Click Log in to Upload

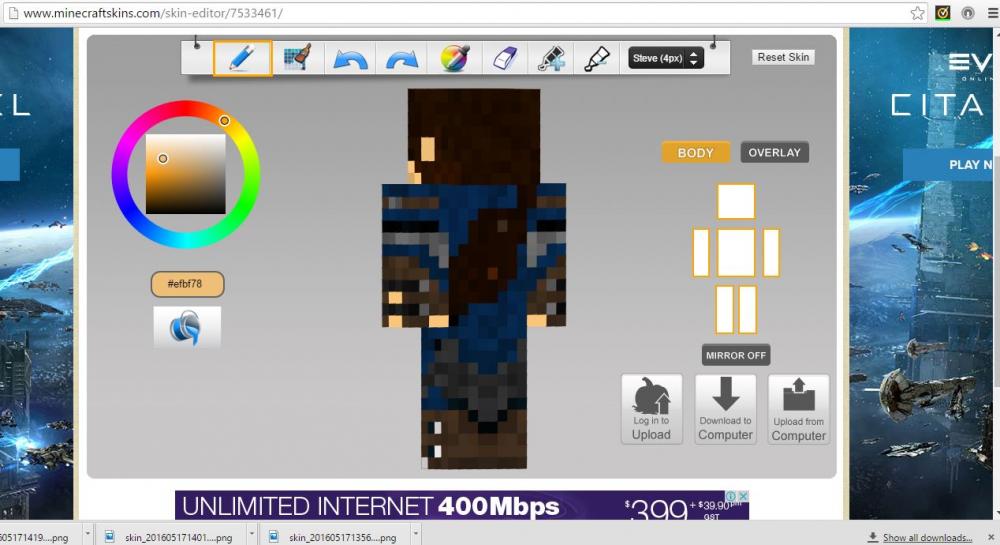click(651, 409)
